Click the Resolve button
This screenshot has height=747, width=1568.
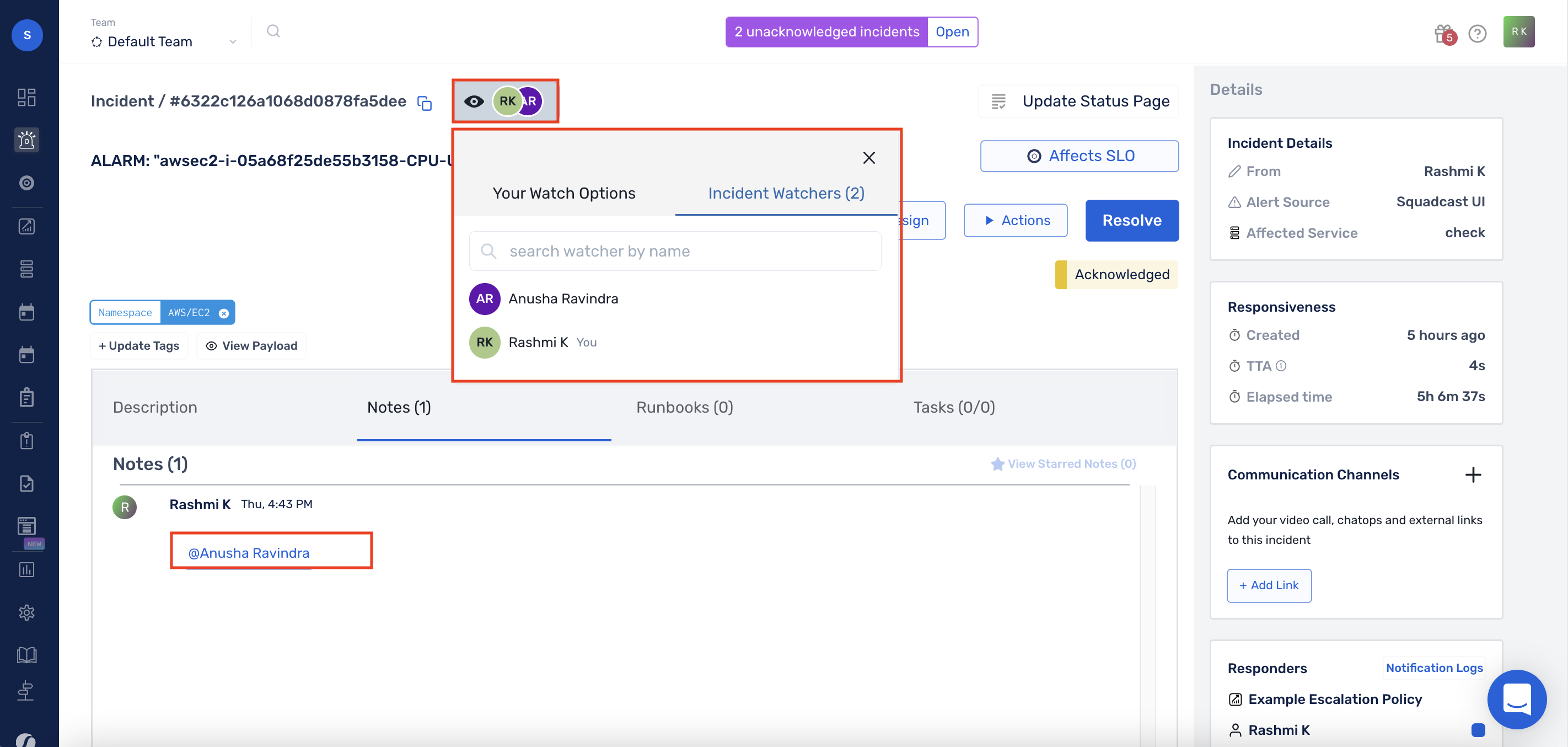(1131, 220)
